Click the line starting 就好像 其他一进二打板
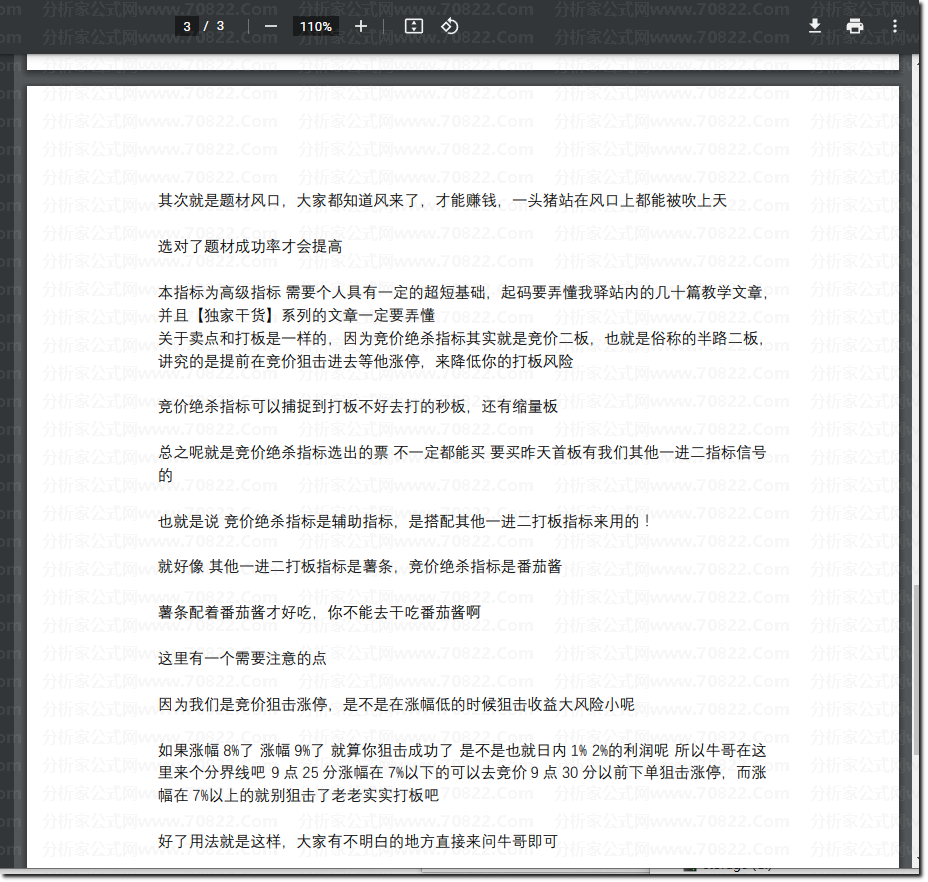 click(x=360, y=567)
